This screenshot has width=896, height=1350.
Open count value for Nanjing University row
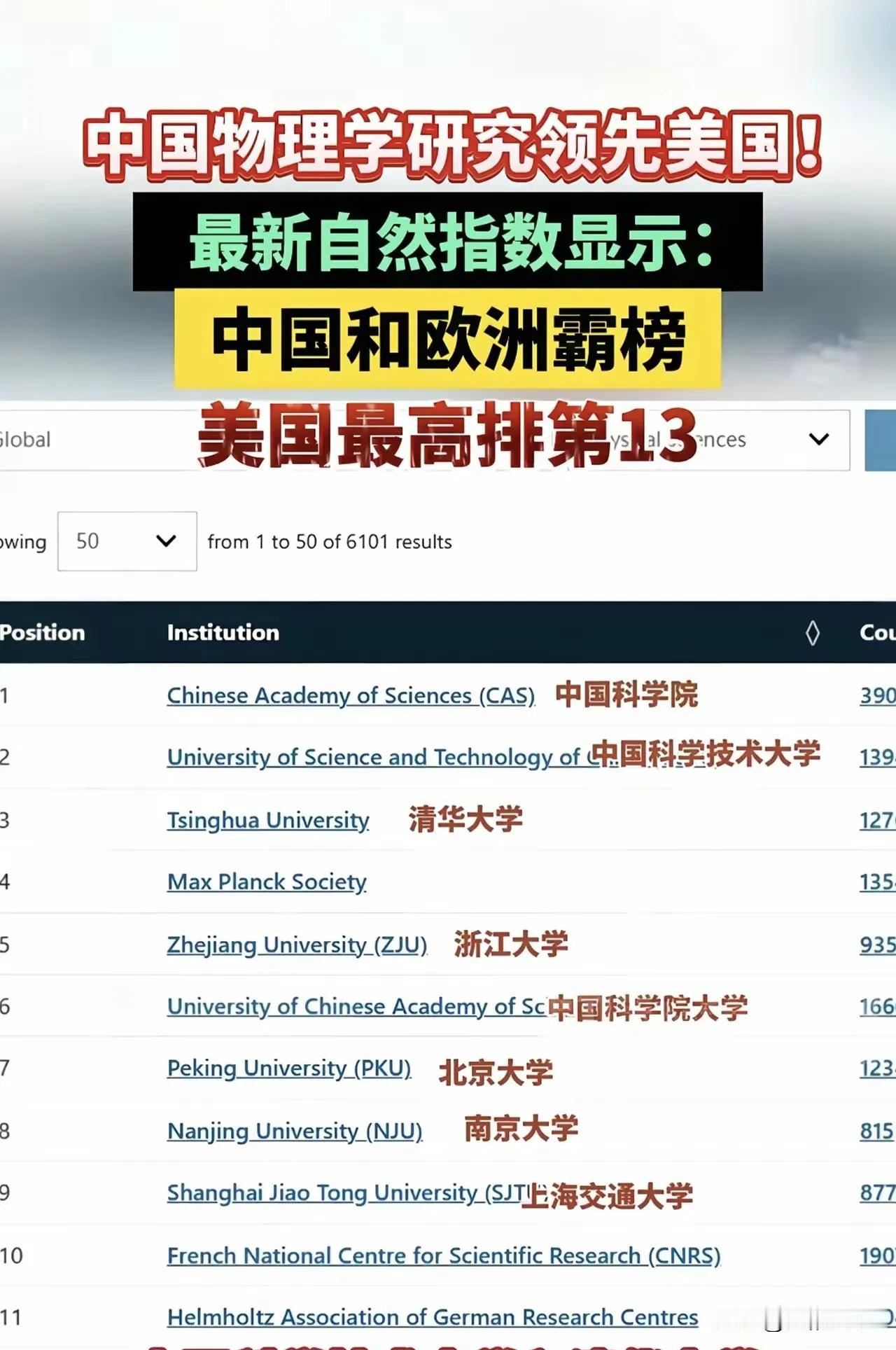[x=878, y=1131]
